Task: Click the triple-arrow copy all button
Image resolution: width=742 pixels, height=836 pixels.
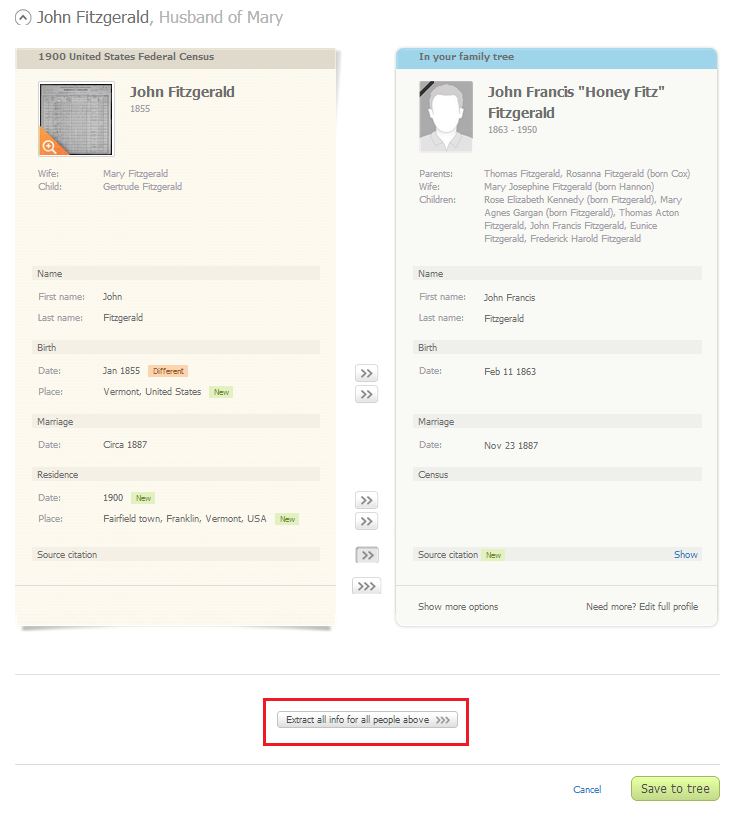Action: coord(367,586)
